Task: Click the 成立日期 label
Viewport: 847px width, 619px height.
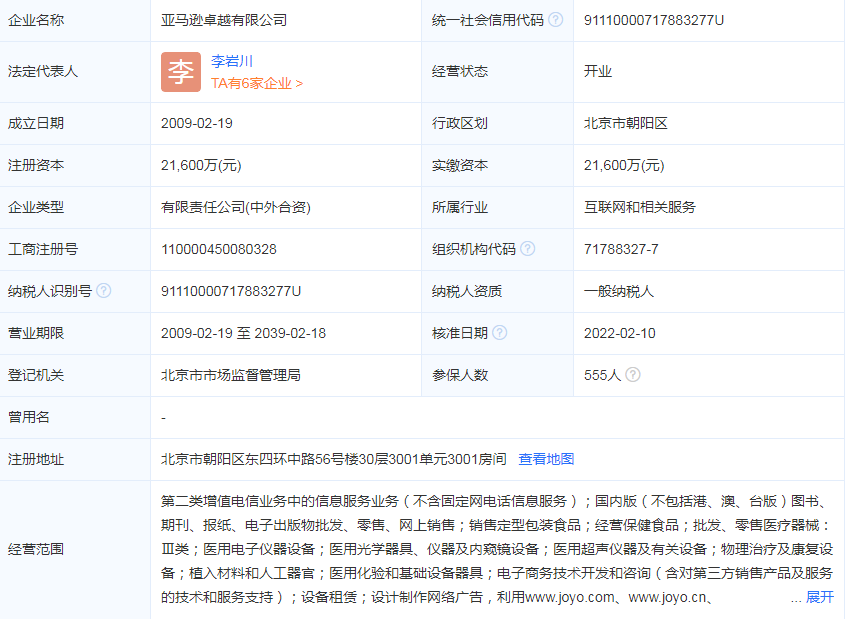Action: [36, 123]
